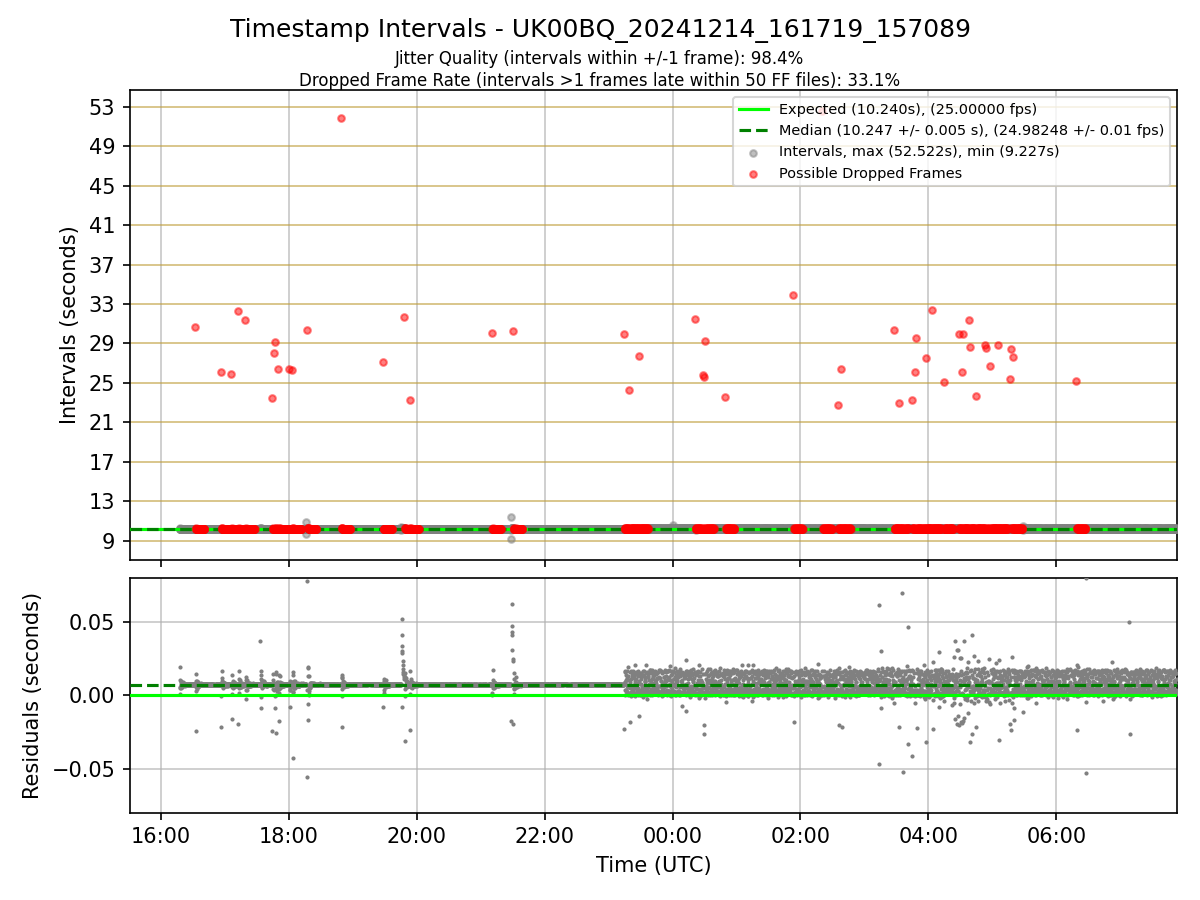Click the legend entry 'Possible Dropped Frames'
1200x900 pixels.
click(x=870, y=173)
